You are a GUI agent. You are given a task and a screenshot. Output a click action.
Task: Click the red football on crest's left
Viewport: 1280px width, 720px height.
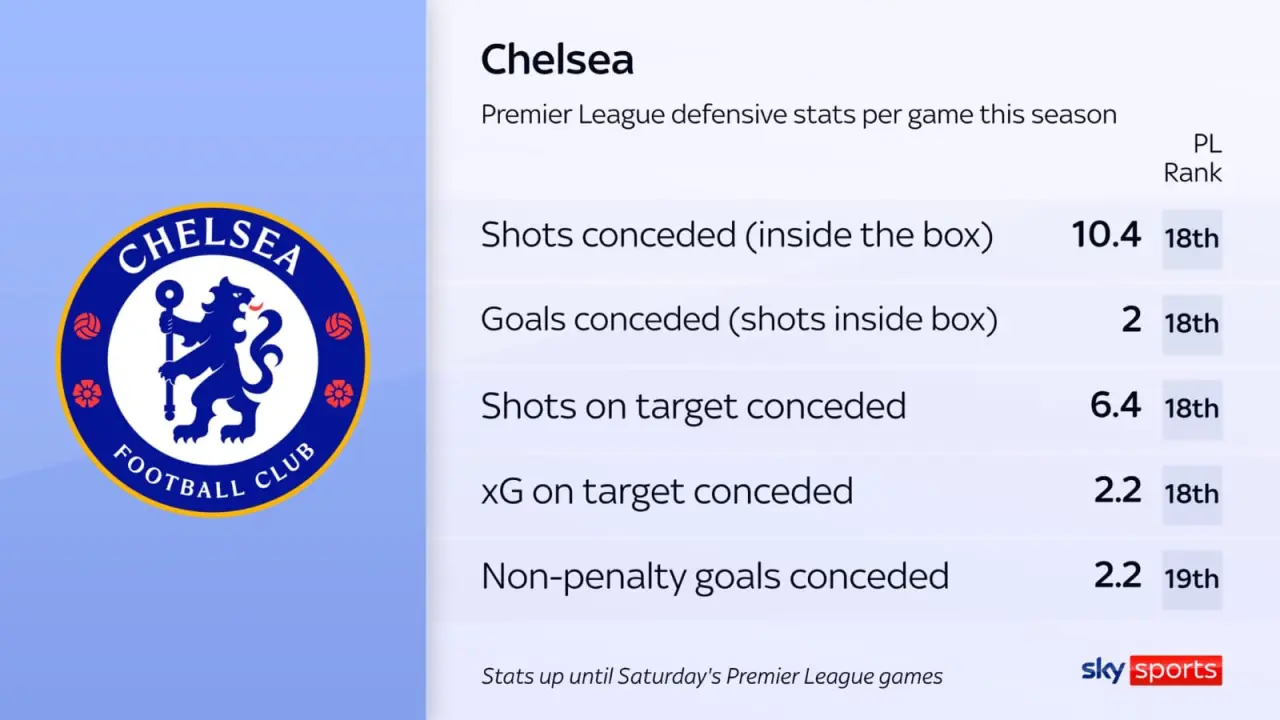click(88, 326)
